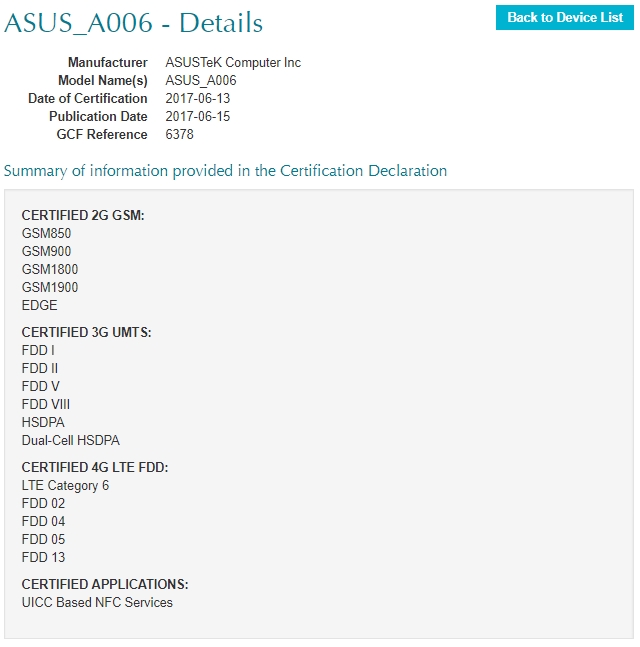The height and width of the screenshot is (647, 640).
Task: Select the HSDPA entry
Action: 43,422
